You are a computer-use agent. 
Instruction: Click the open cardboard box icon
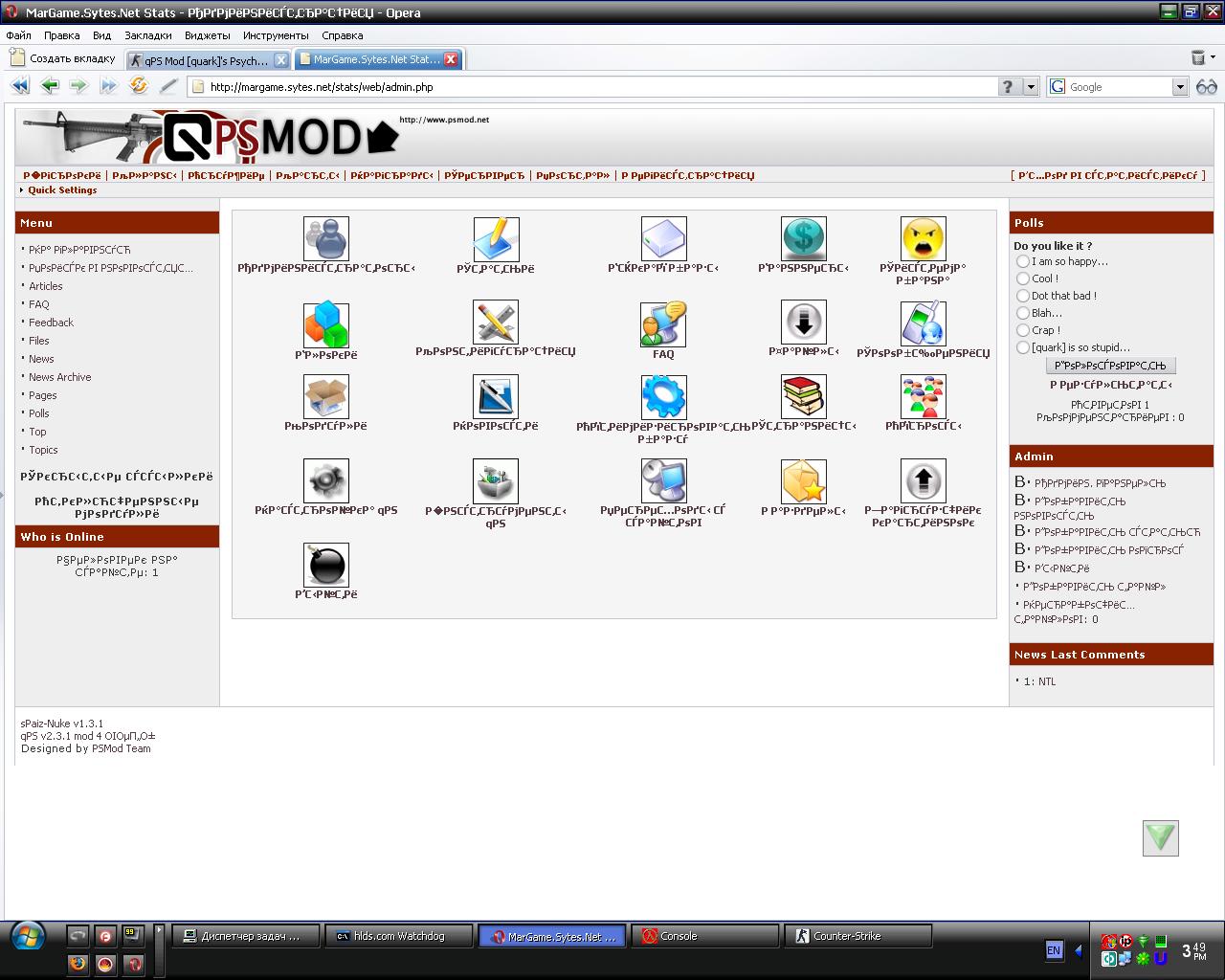click(x=326, y=396)
